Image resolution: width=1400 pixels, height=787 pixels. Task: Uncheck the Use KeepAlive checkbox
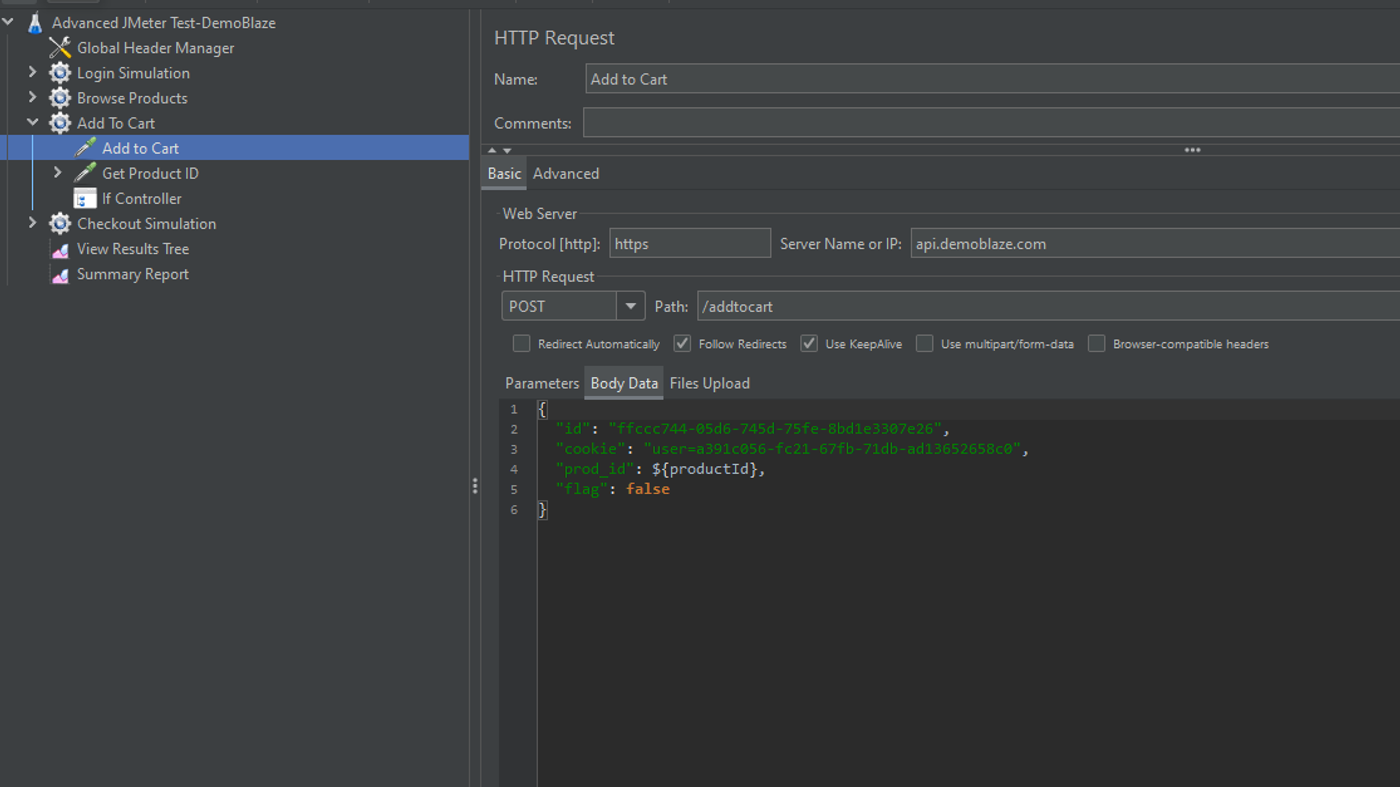tap(809, 343)
